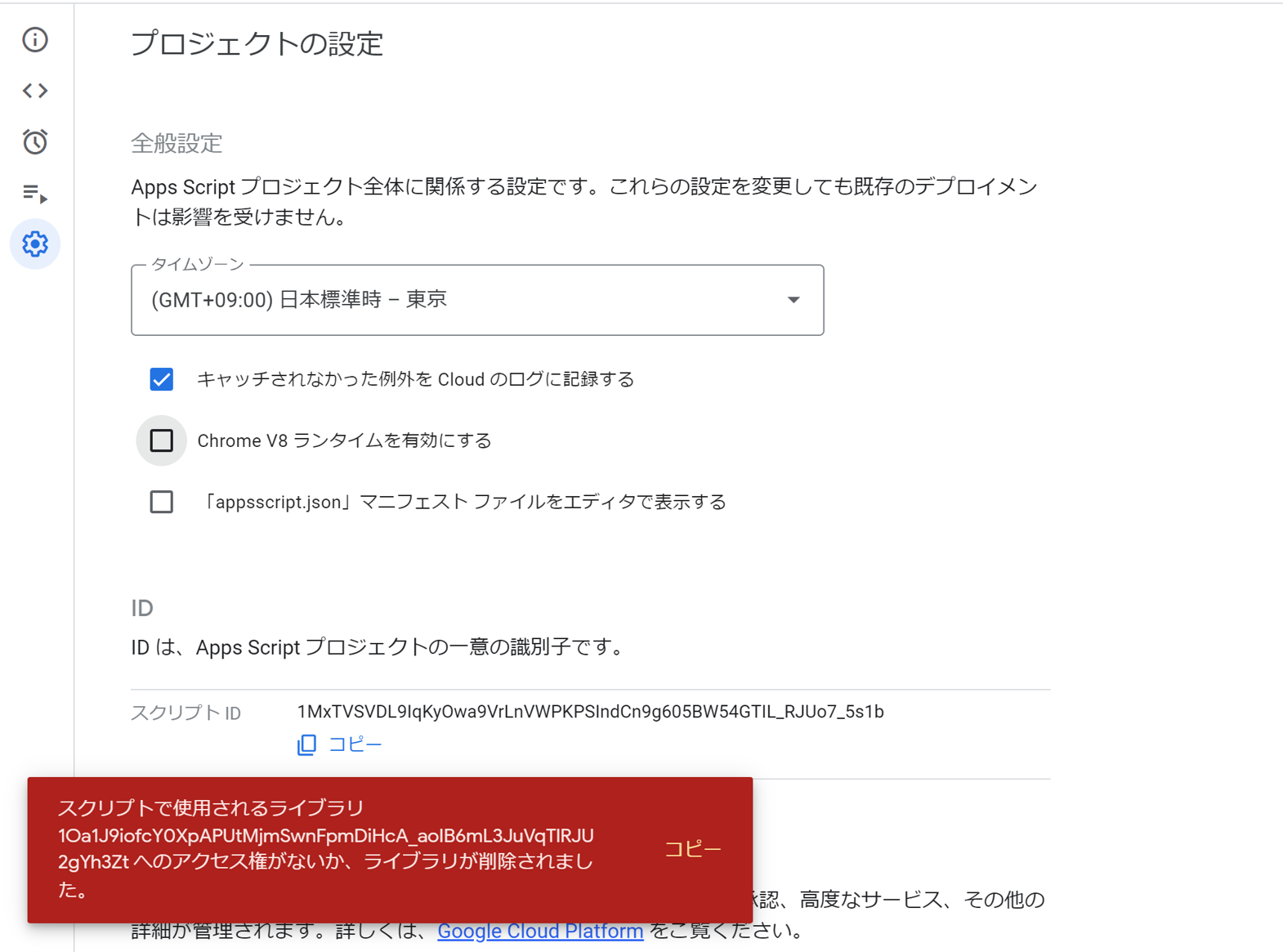Click the スクリプト ID label
The image size is (1283, 952).
click(186, 713)
